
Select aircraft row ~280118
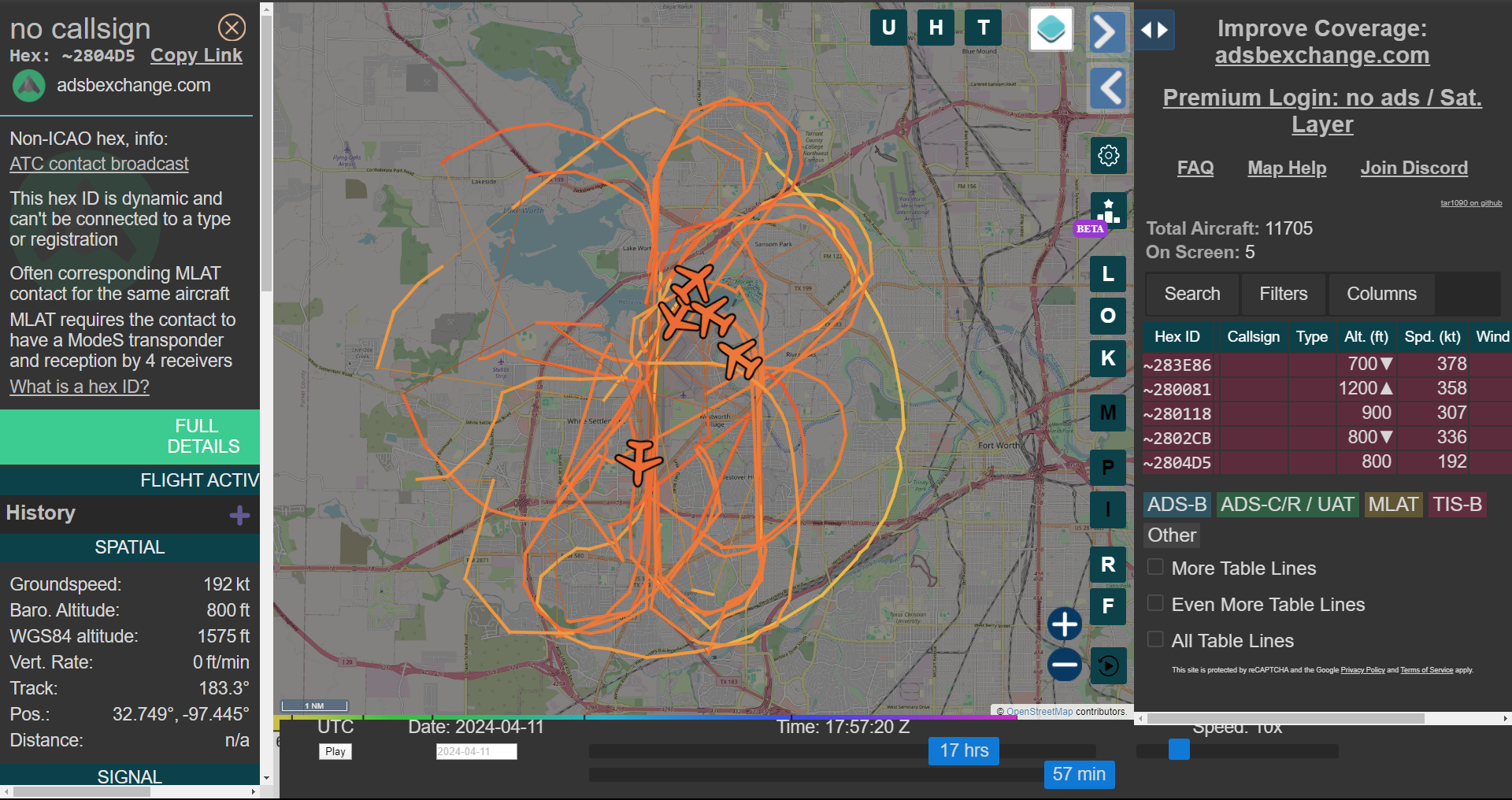1327,413
